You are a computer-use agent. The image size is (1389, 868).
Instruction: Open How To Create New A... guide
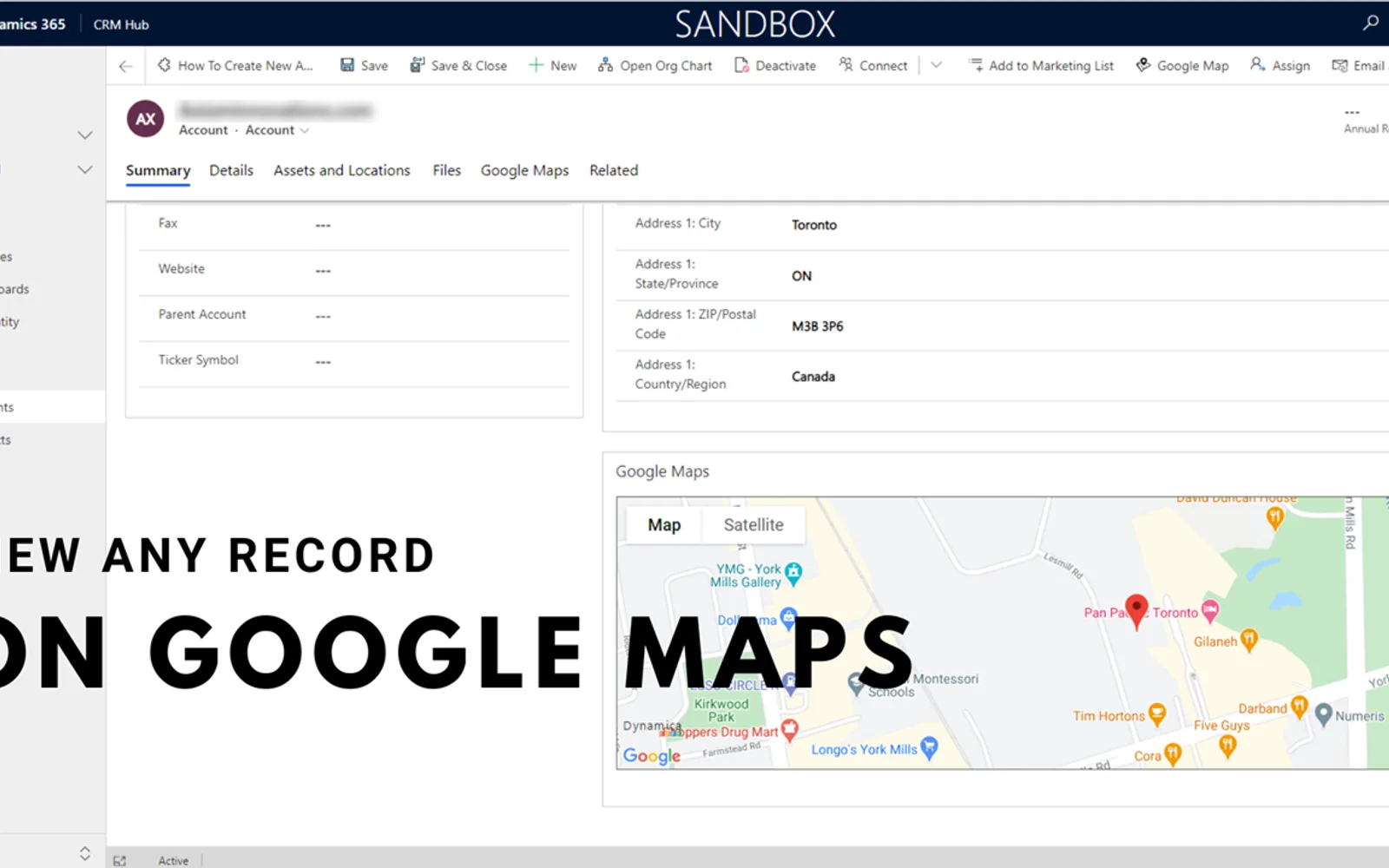pos(234,66)
